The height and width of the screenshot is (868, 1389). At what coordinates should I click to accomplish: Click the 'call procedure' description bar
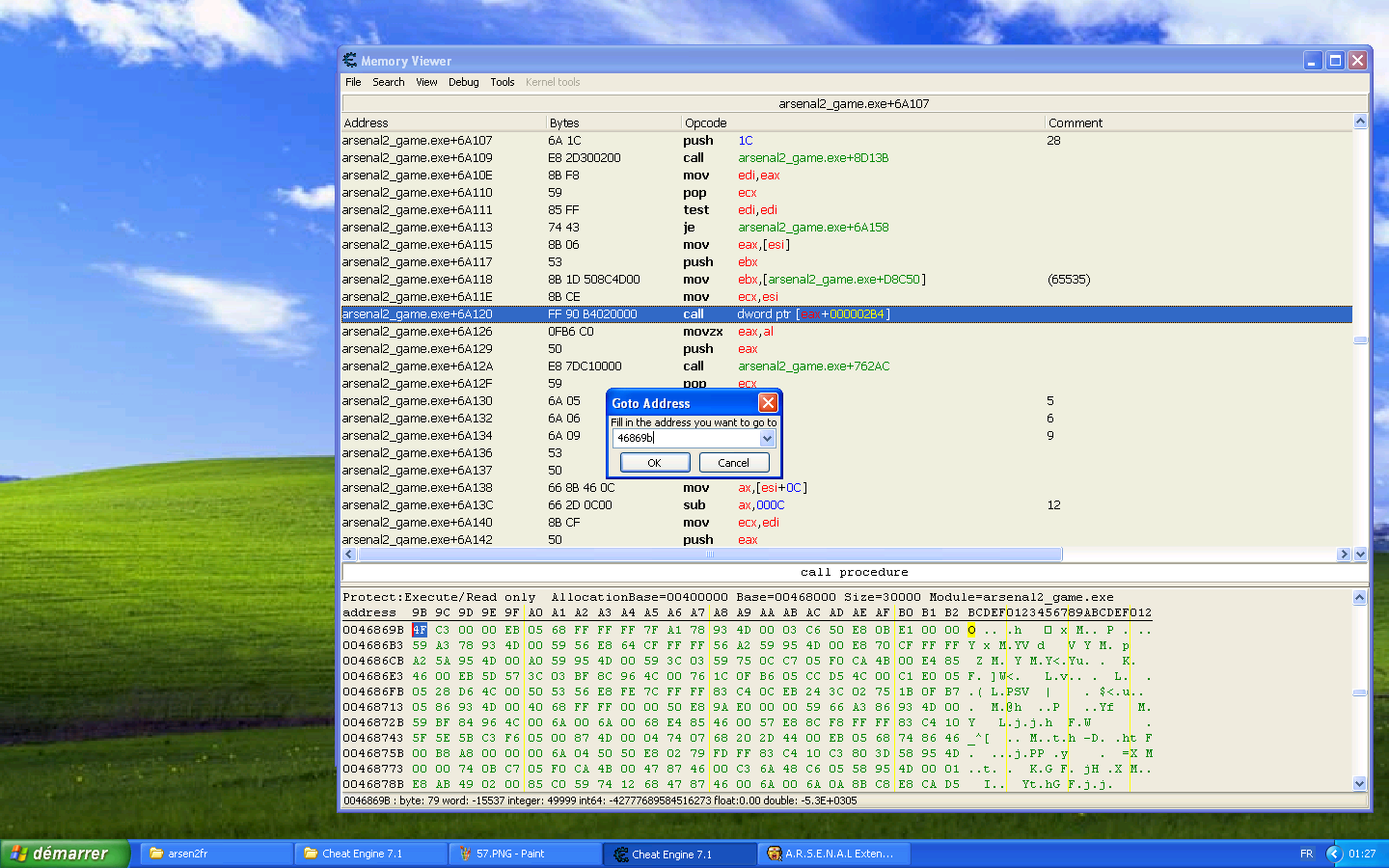tap(855, 572)
